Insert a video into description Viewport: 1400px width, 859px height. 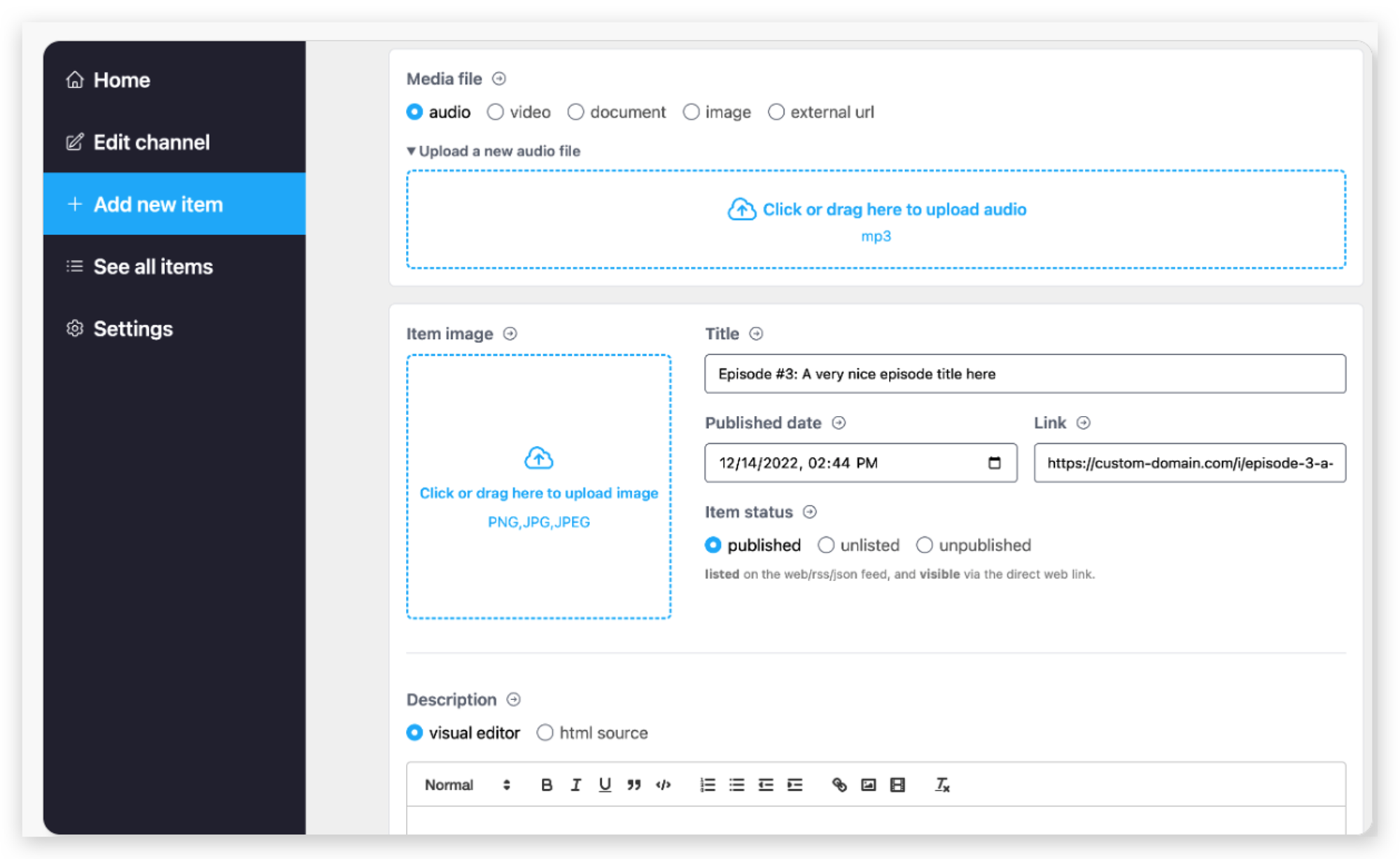(897, 785)
